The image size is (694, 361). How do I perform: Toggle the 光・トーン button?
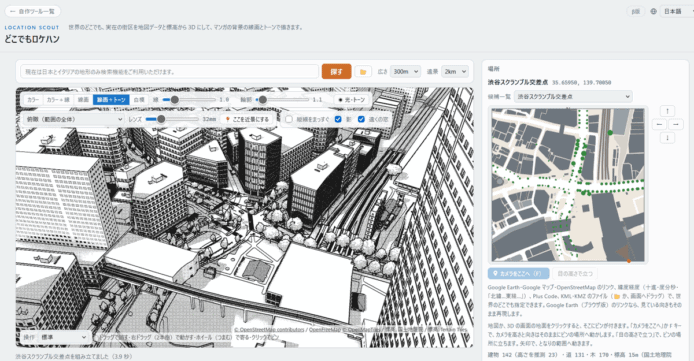[x=352, y=100]
